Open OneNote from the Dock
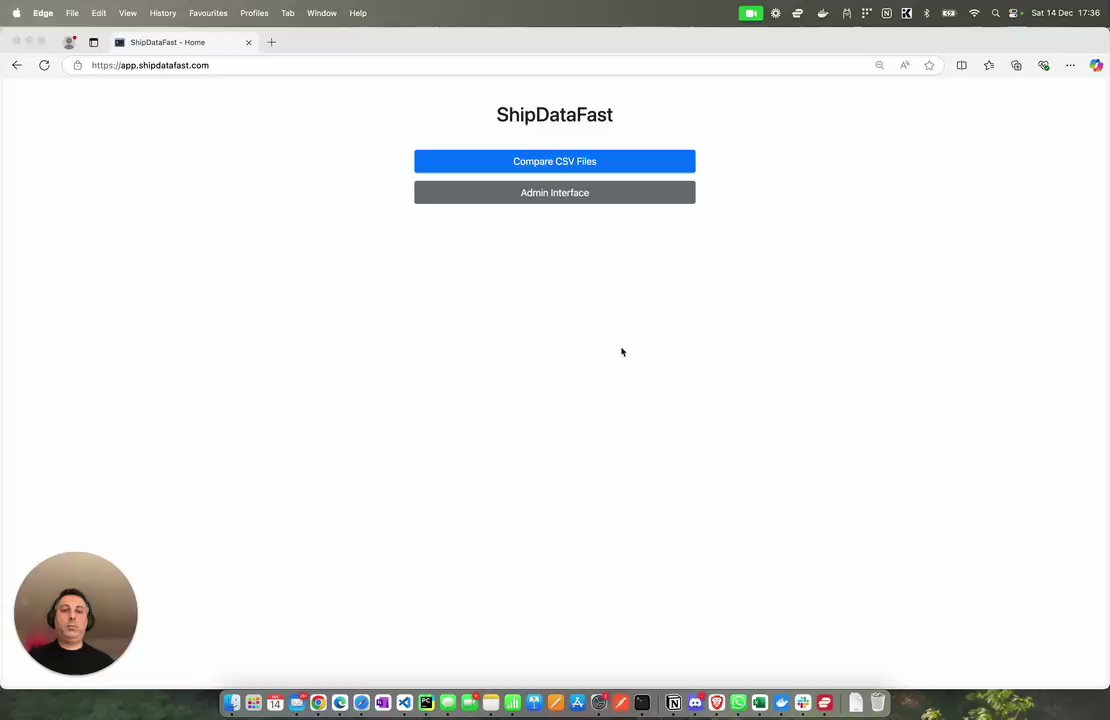 click(x=383, y=702)
